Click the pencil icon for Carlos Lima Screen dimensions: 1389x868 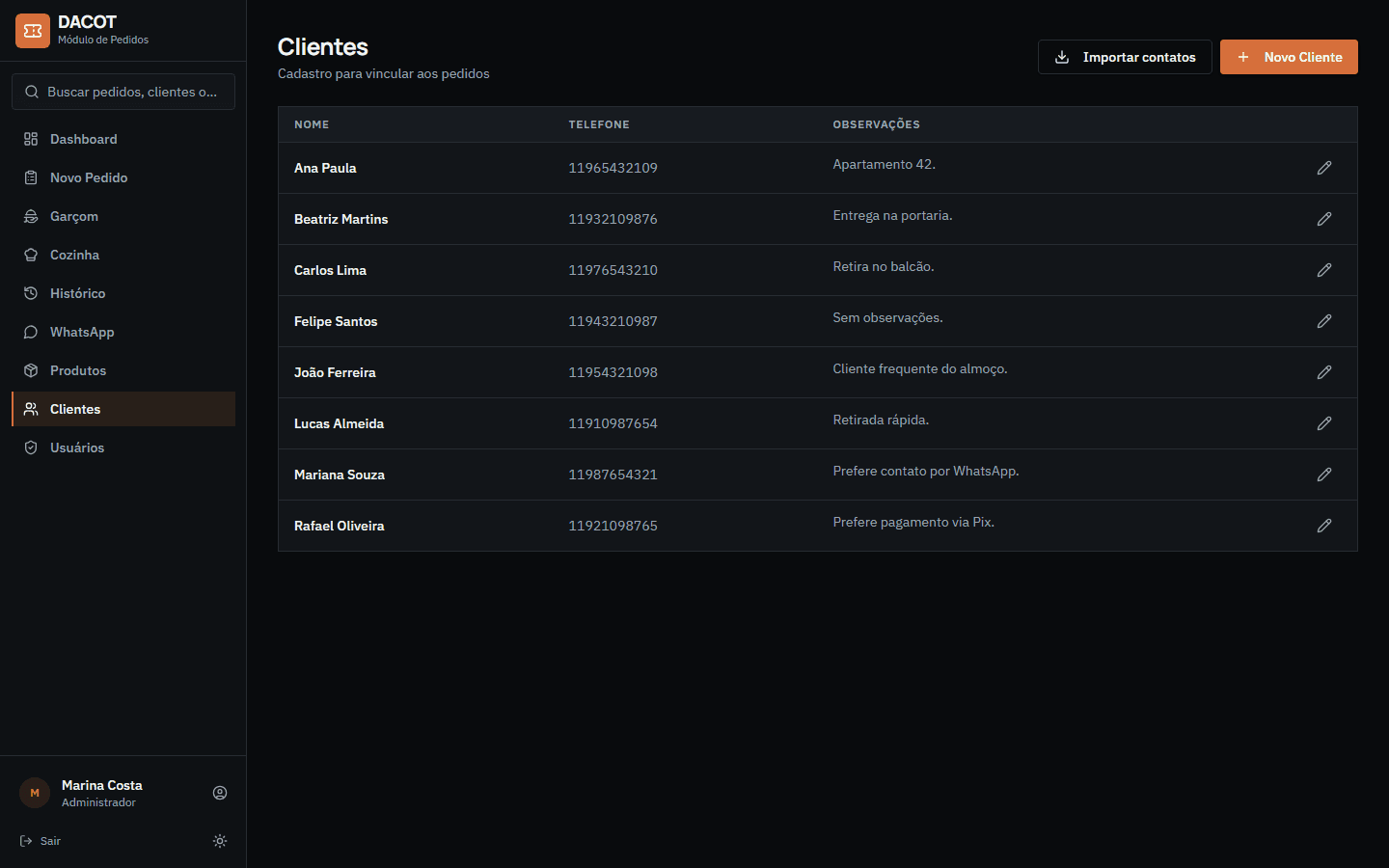(1324, 270)
